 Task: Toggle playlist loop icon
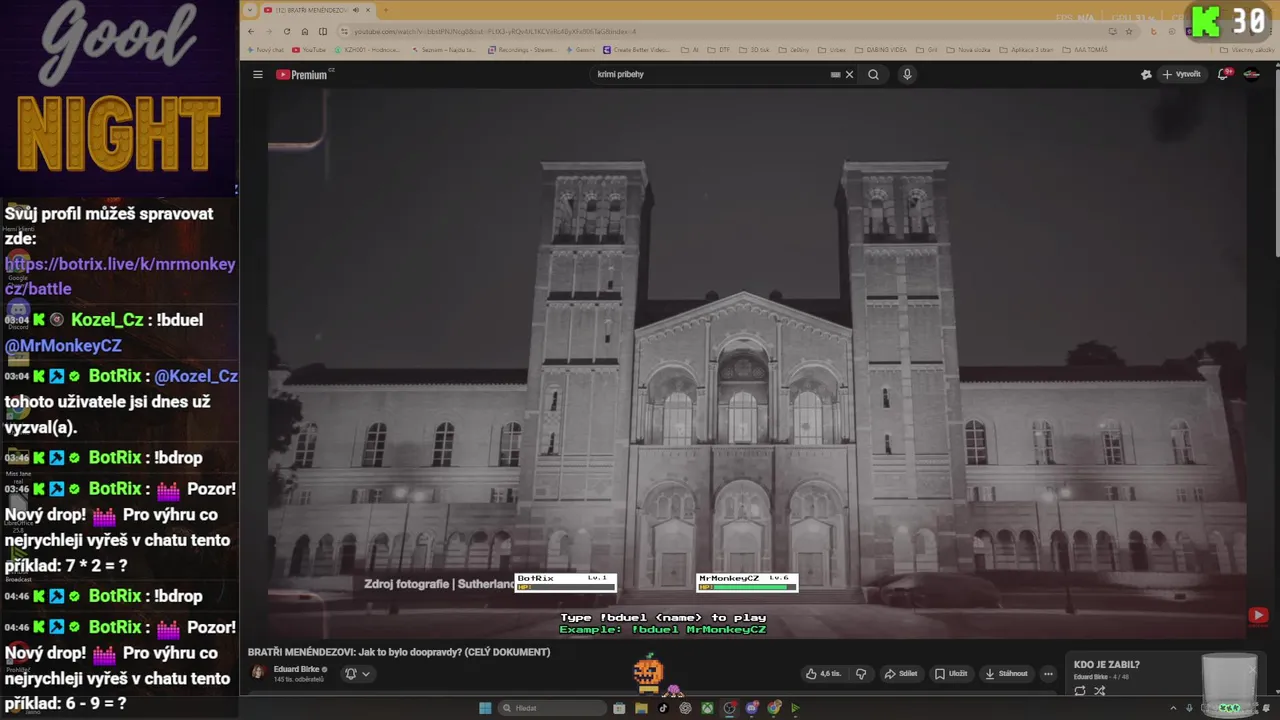1080,691
